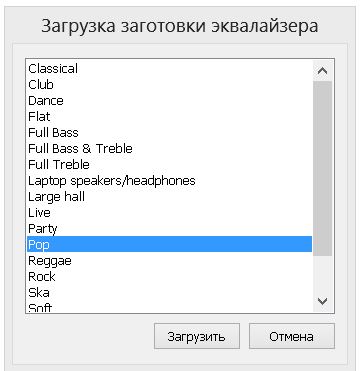Viewport: 361px width, 371px height.
Task: Select Dance from the preset list
Action: pos(169,101)
